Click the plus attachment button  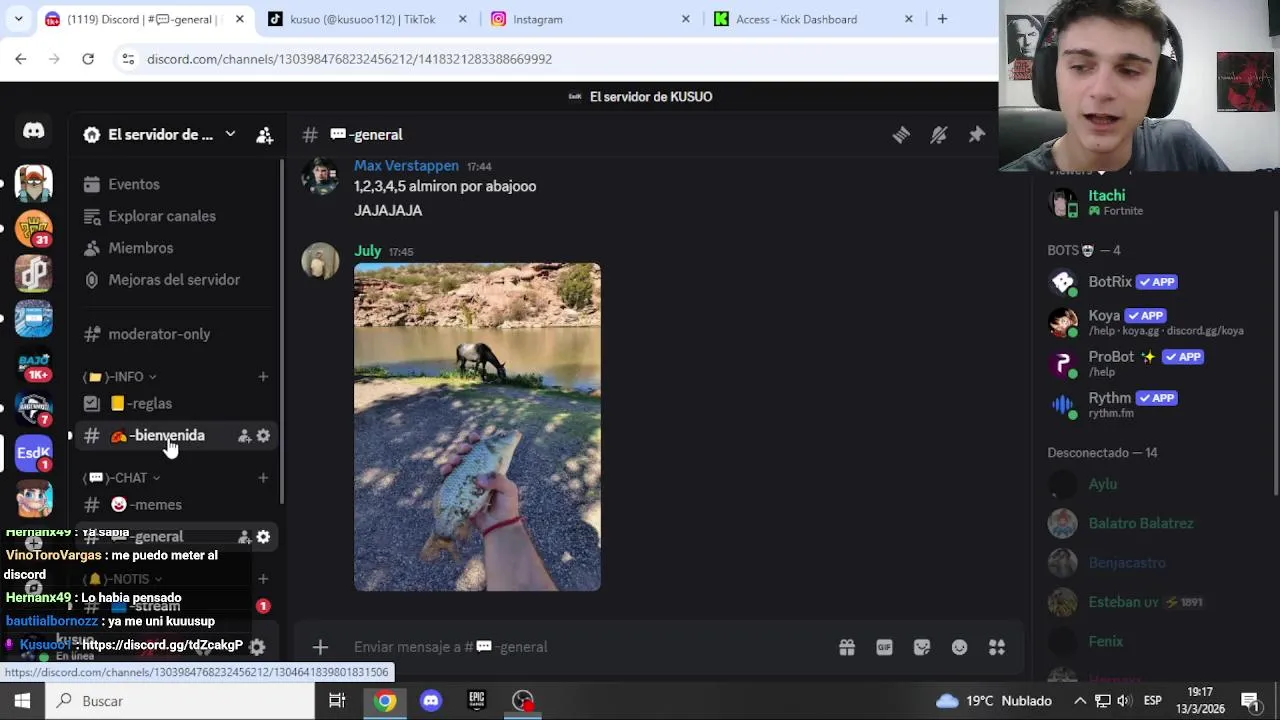320,647
